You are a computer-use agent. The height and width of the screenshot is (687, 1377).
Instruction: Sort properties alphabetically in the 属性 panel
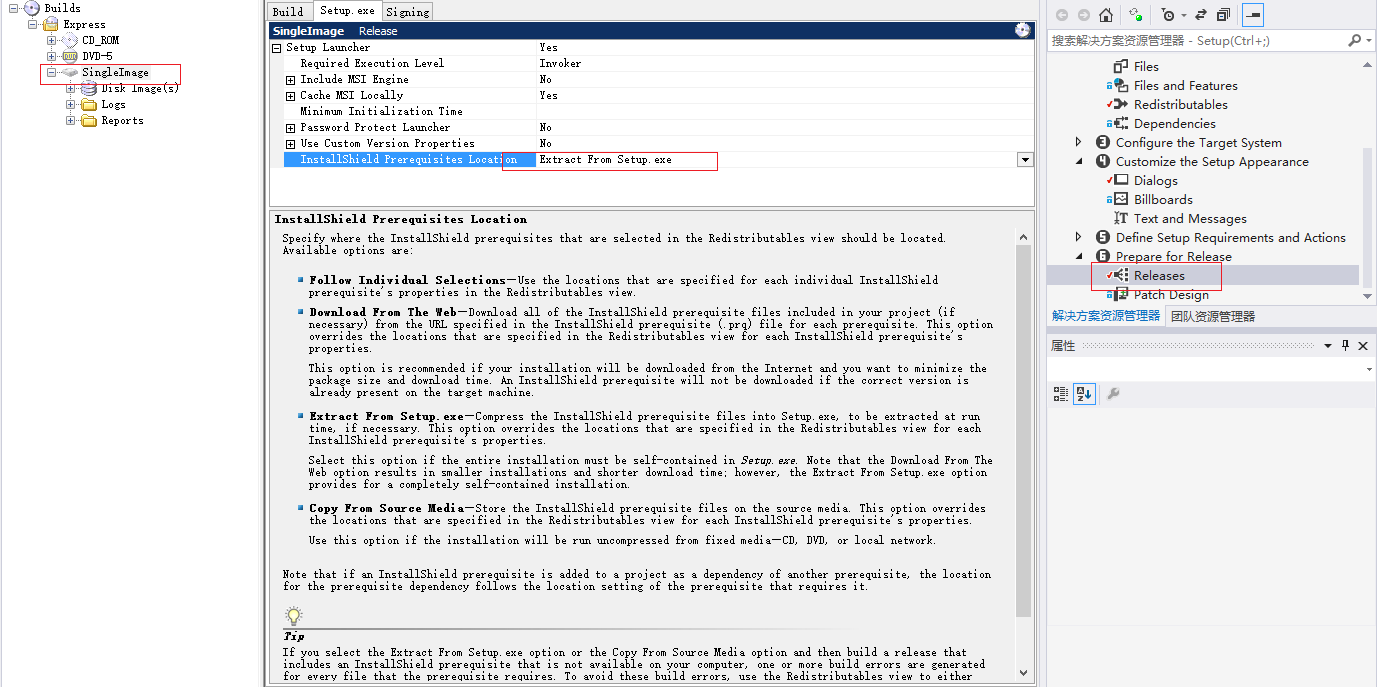click(x=1085, y=392)
